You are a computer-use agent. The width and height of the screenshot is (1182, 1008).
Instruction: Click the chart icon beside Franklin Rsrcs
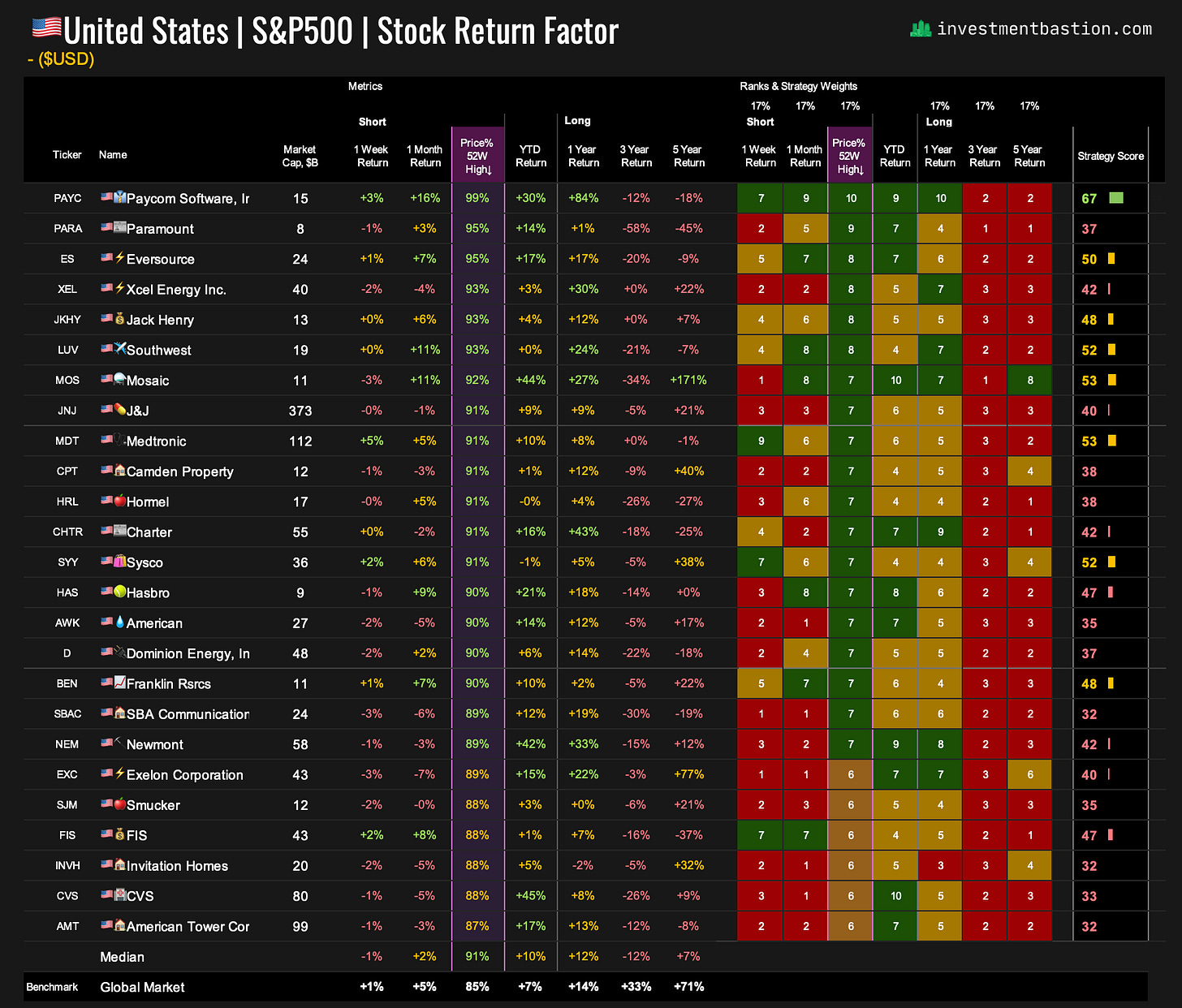coord(120,682)
